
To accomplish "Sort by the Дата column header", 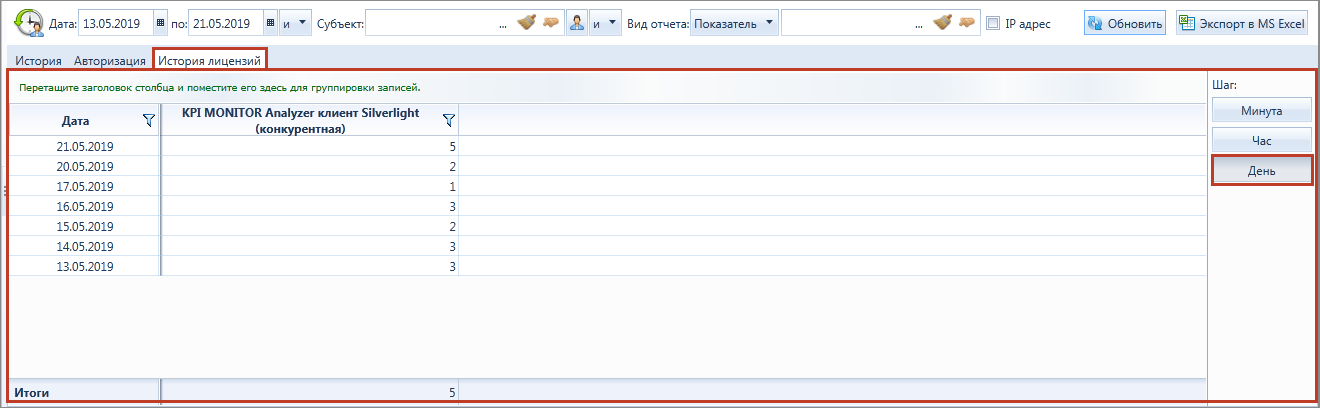I will [76, 121].
